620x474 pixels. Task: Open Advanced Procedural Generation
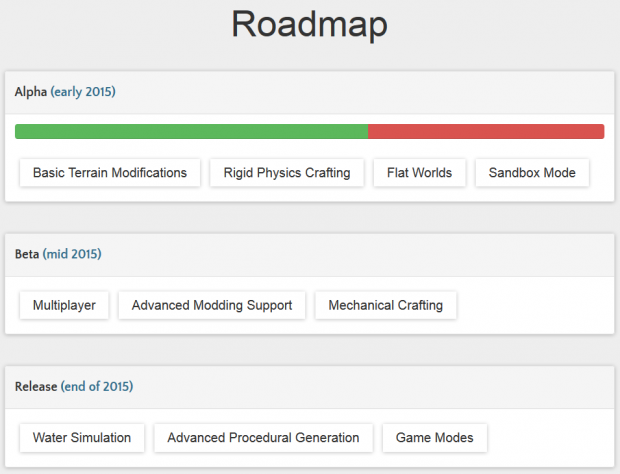[263, 438]
